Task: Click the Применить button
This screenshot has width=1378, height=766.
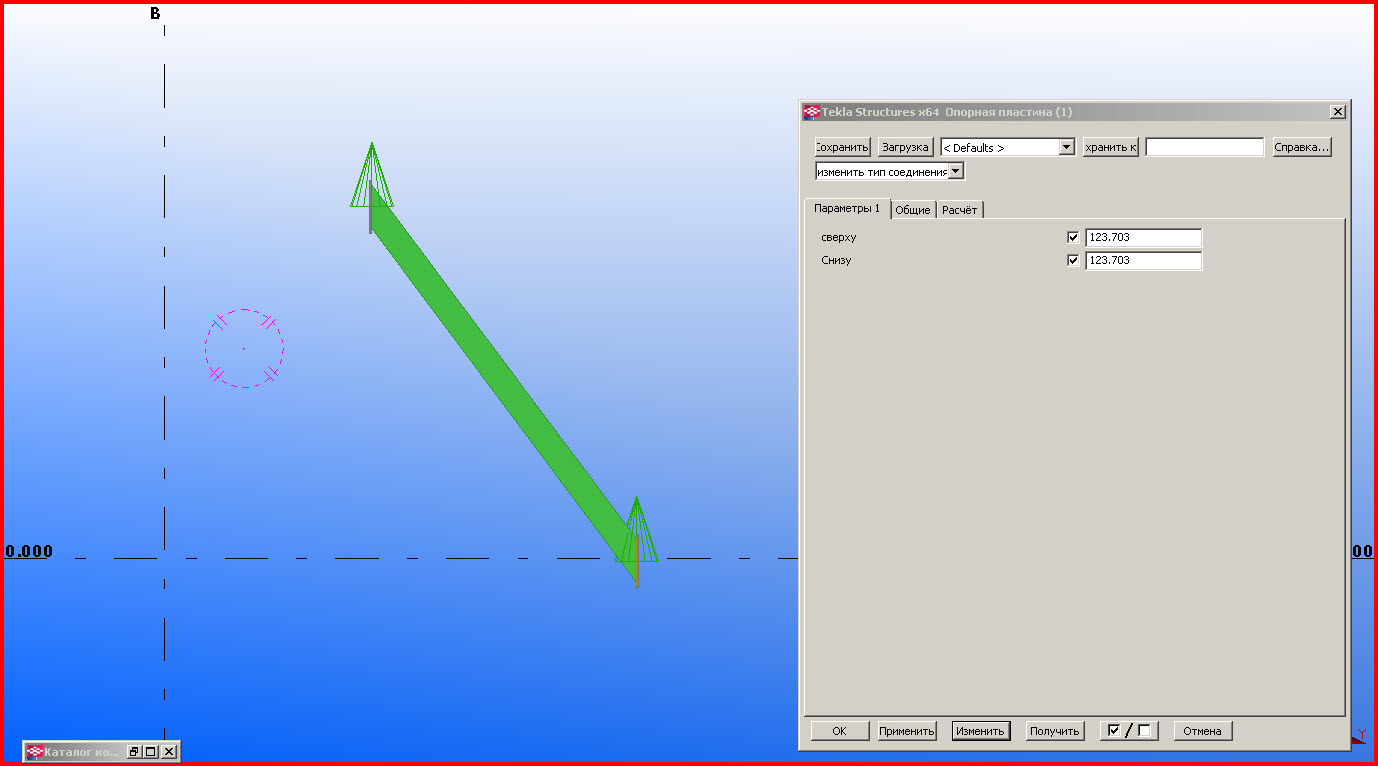Action: point(907,731)
